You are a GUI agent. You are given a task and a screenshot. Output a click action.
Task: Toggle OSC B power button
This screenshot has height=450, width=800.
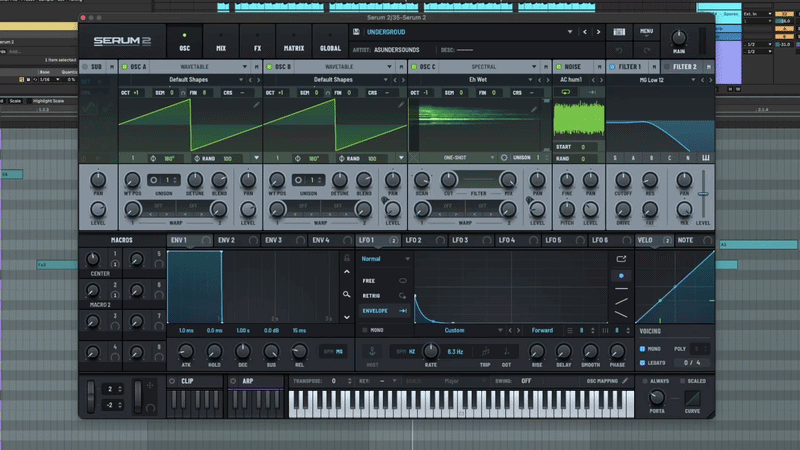click(x=269, y=67)
